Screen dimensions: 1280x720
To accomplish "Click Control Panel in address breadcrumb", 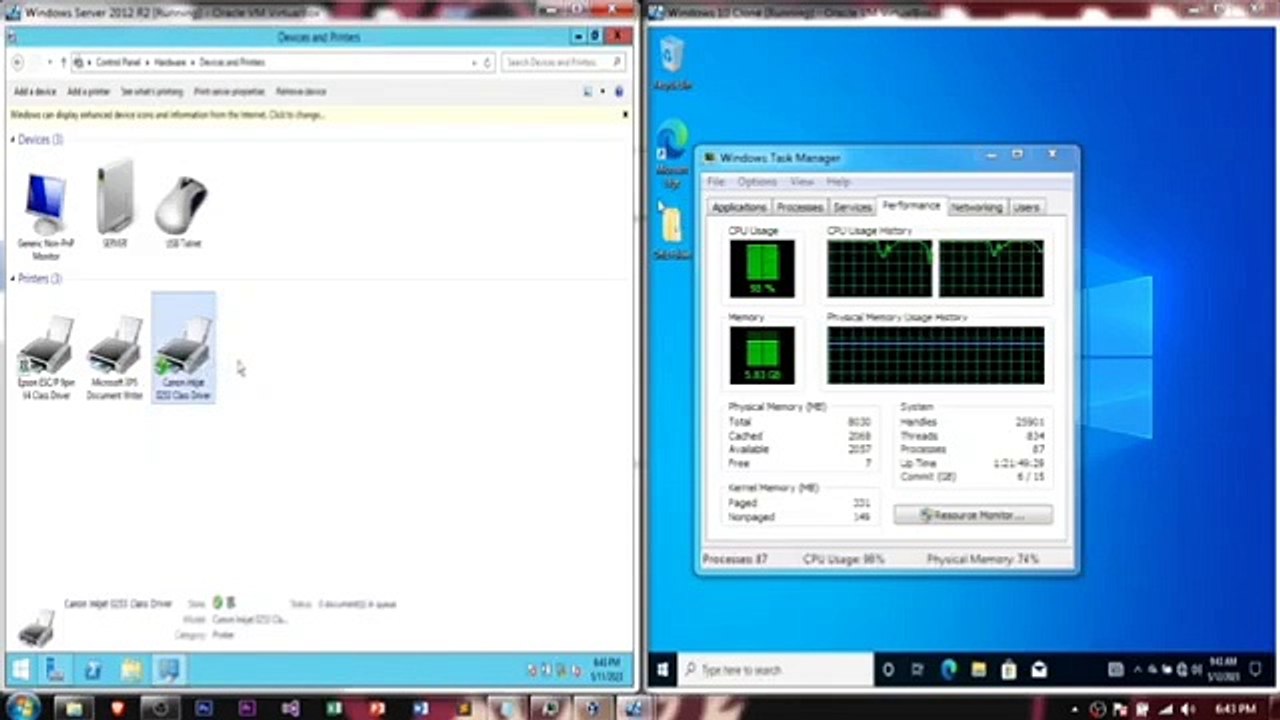I will coord(118,62).
